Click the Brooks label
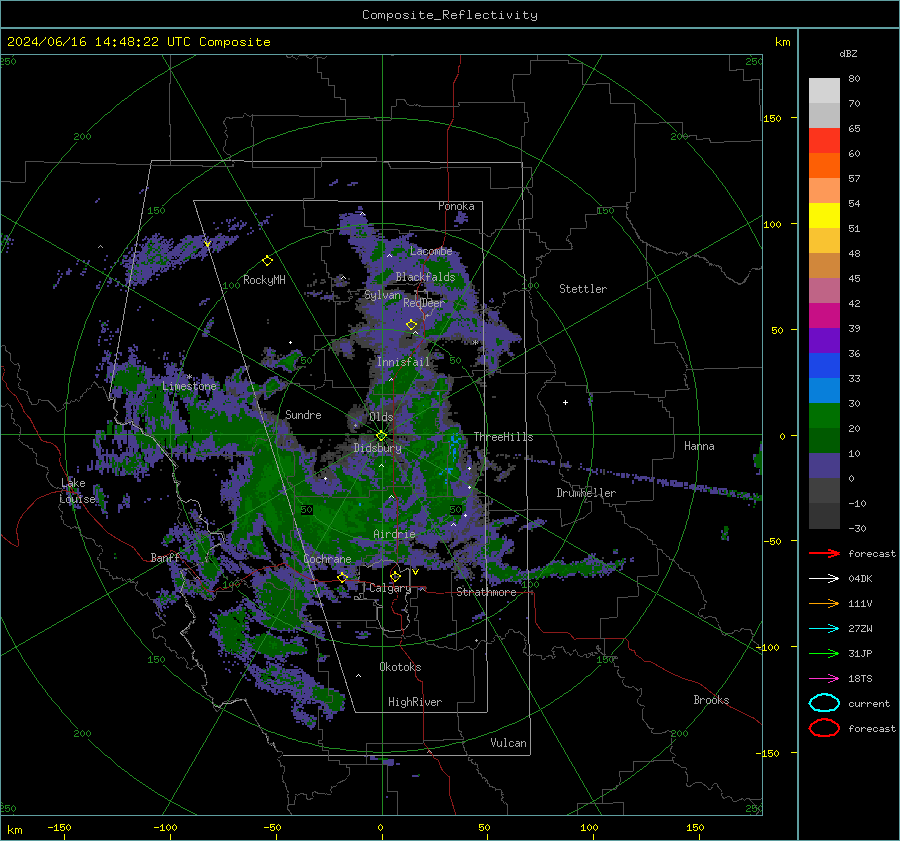The width and height of the screenshot is (900, 841). [711, 700]
